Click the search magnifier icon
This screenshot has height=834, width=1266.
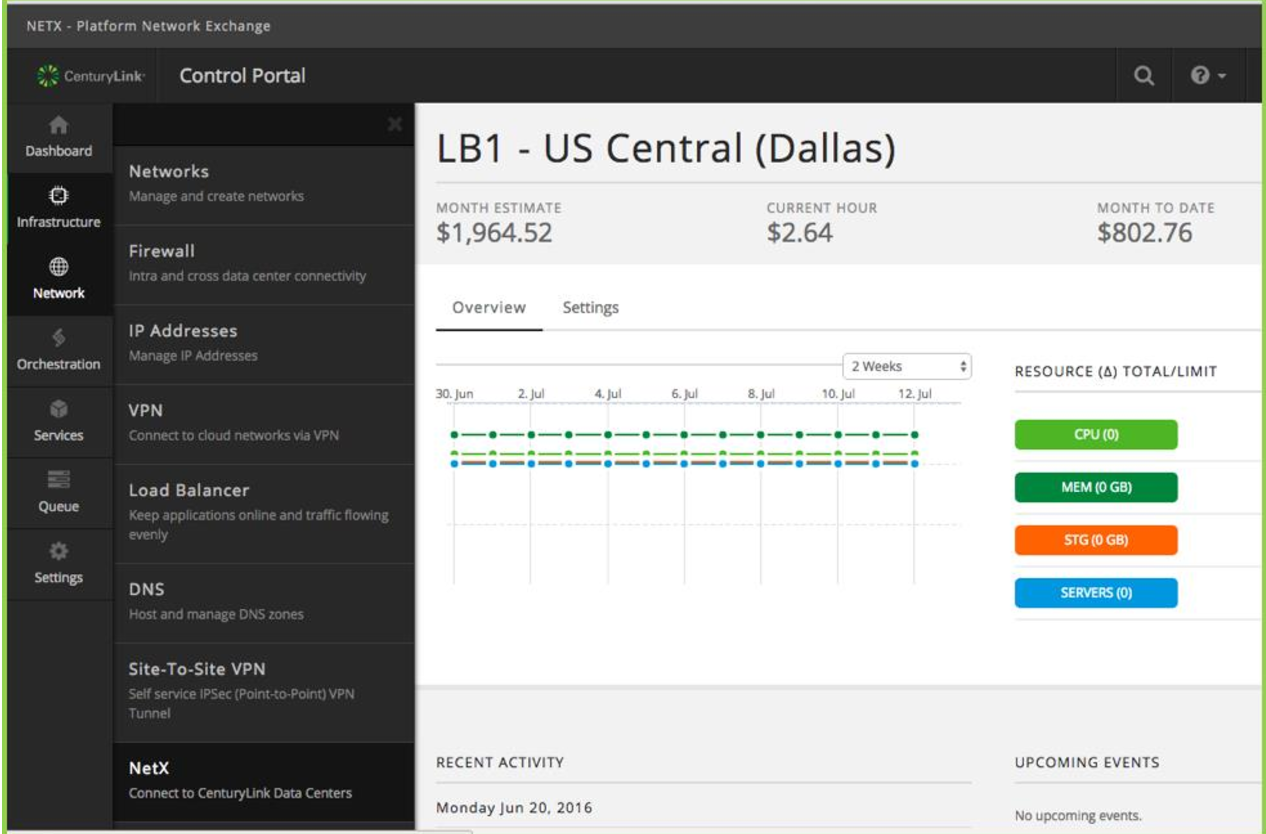click(1143, 75)
